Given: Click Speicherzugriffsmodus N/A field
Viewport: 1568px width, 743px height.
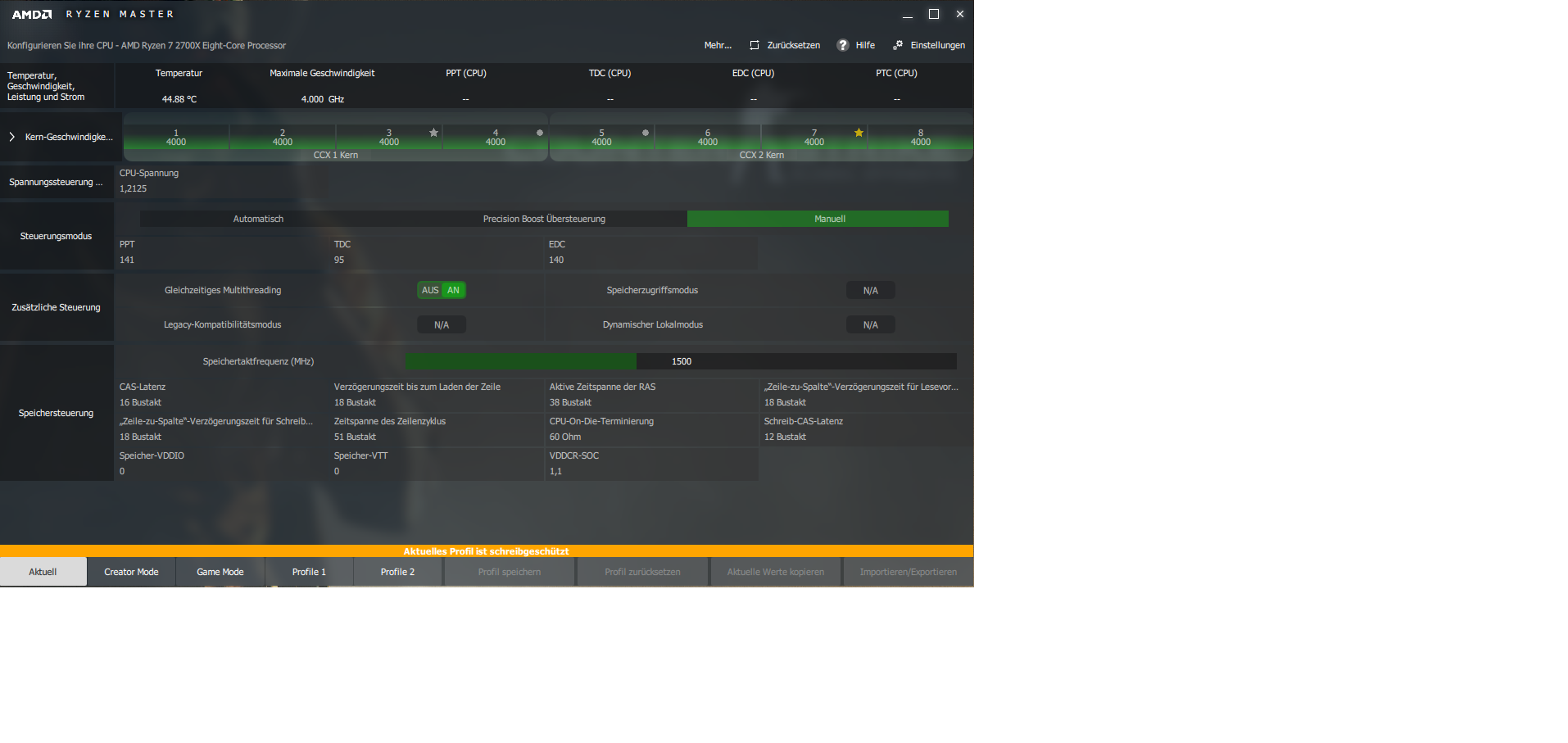Looking at the screenshot, I should coord(870,291).
